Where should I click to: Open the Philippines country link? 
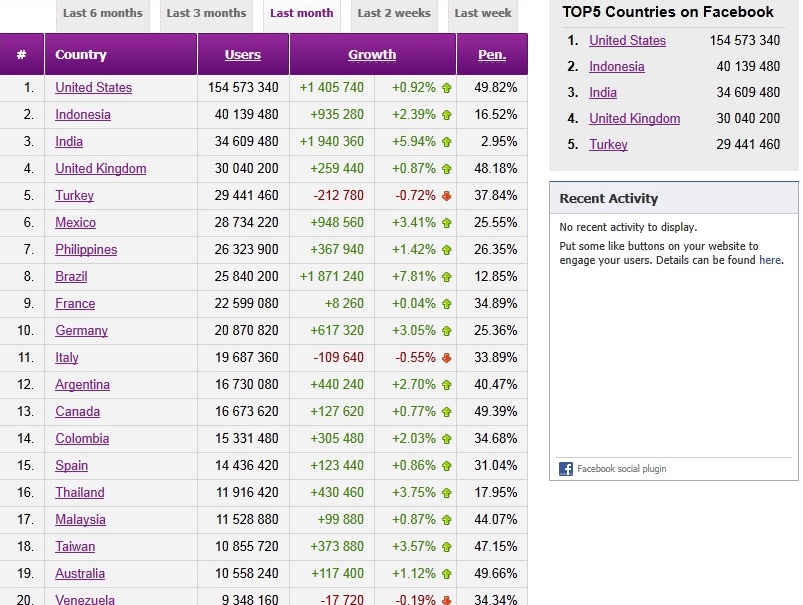coord(86,250)
